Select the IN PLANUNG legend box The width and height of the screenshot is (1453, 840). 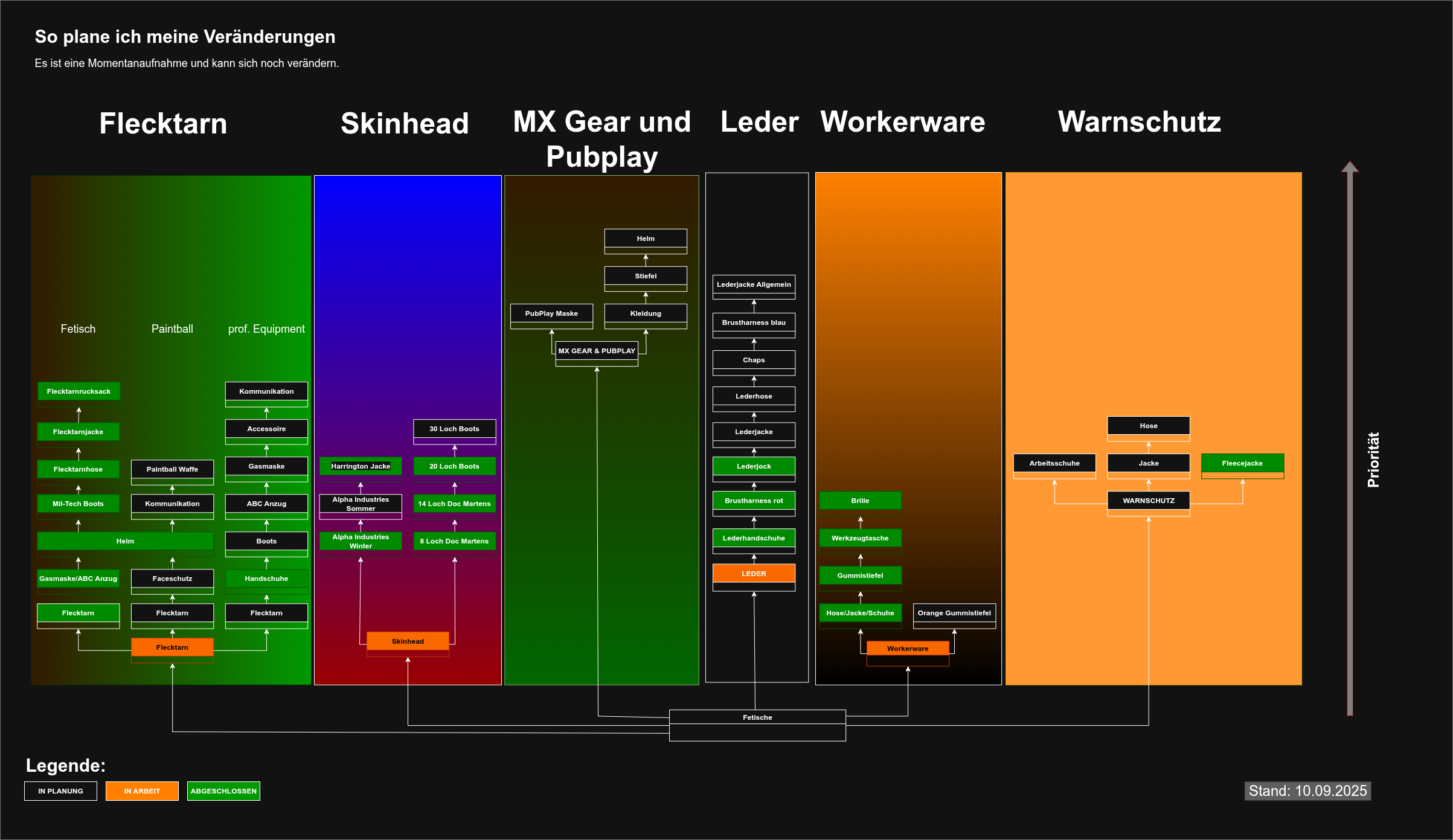pyautogui.click(x=60, y=791)
